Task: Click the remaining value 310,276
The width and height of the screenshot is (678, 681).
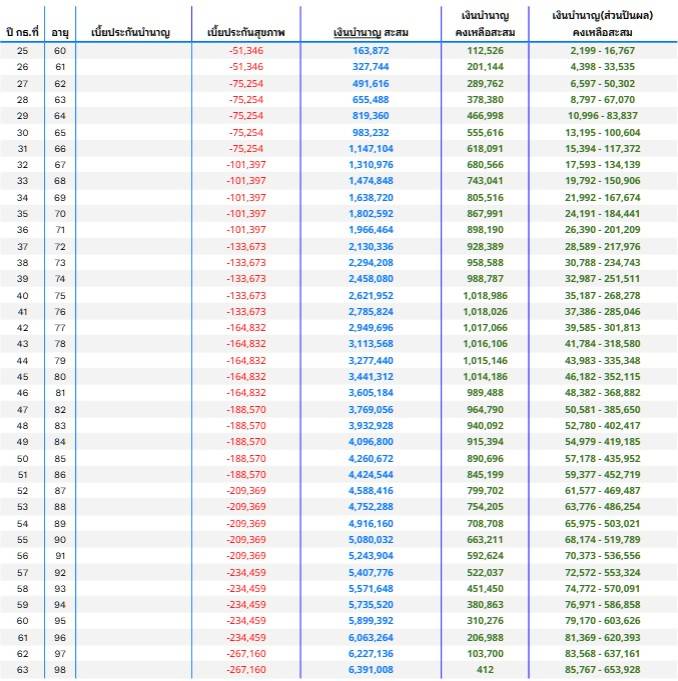Action: 485,622
